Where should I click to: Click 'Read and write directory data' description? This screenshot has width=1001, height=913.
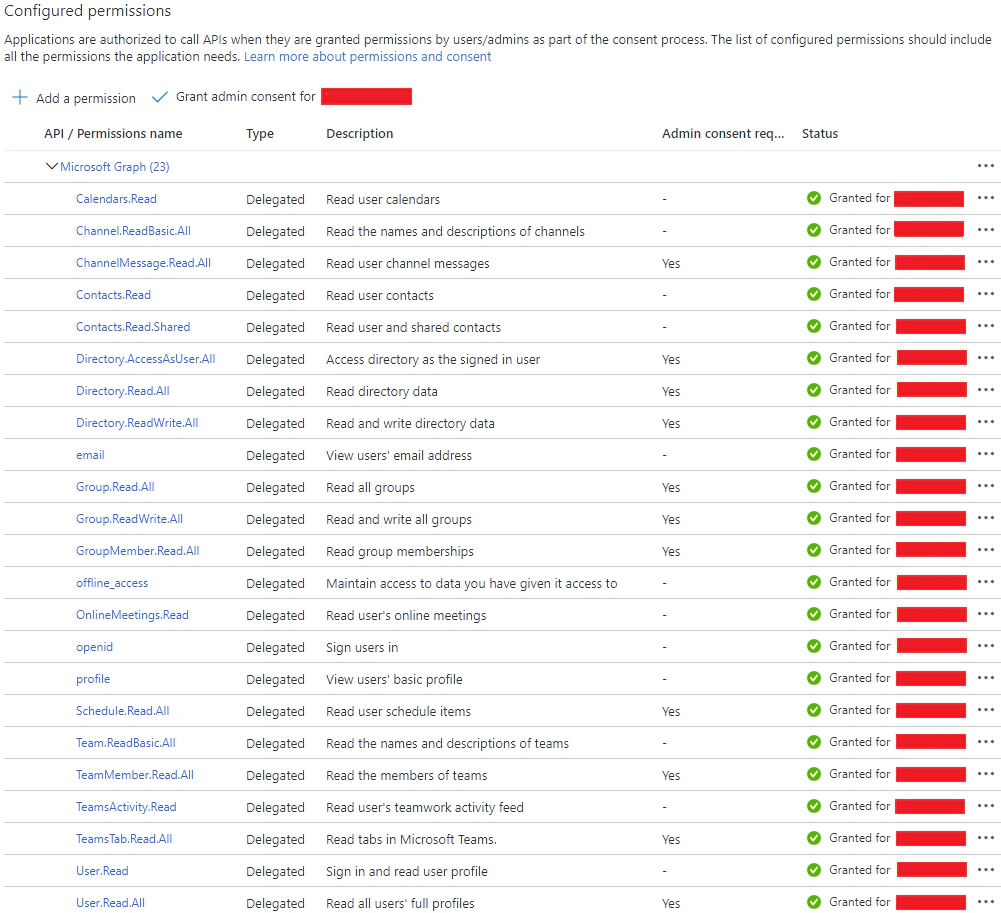[x=410, y=423]
